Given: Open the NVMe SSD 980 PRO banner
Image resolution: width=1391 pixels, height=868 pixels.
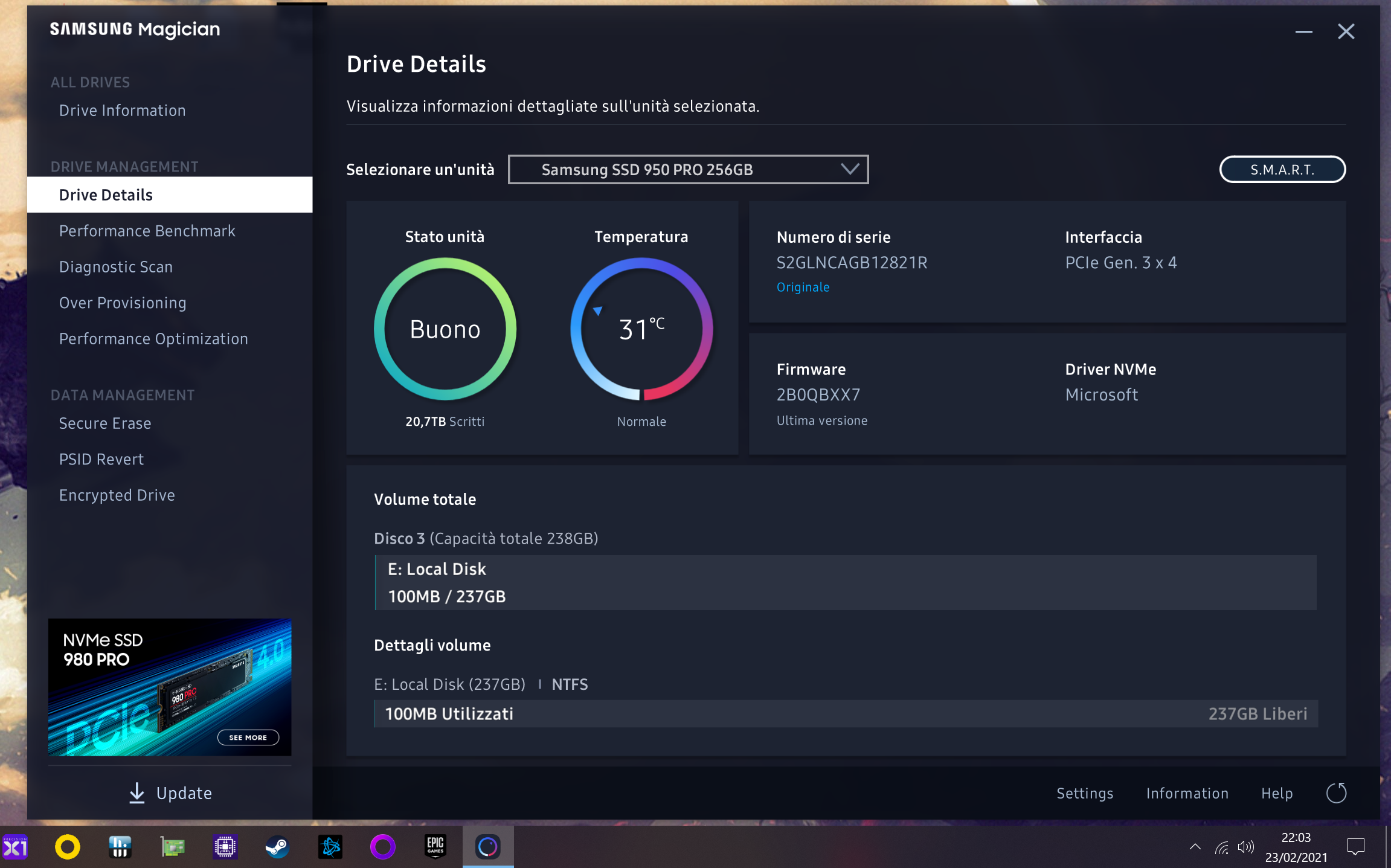Looking at the screenshot, I should coord(170,687).
